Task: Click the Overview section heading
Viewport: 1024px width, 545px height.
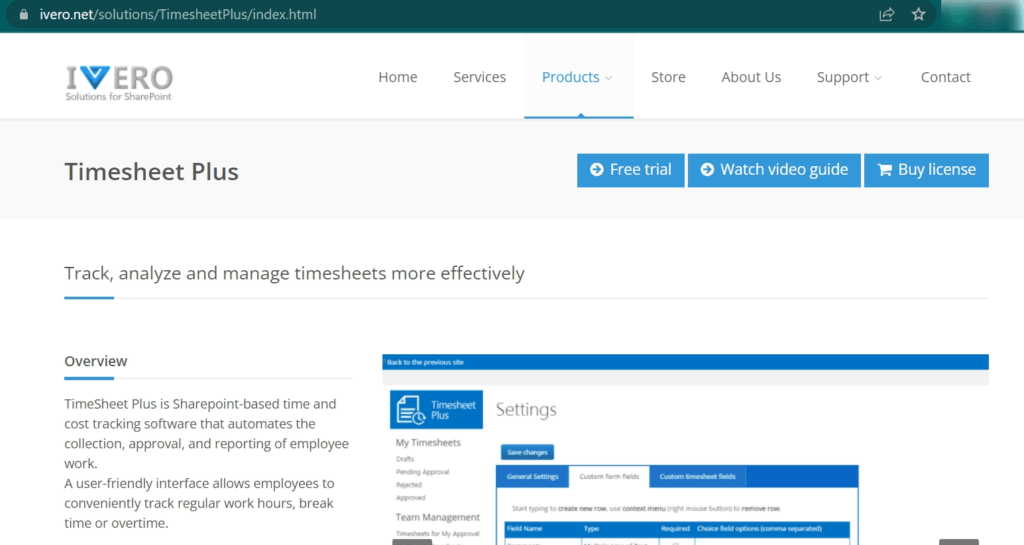Action: 95,361
